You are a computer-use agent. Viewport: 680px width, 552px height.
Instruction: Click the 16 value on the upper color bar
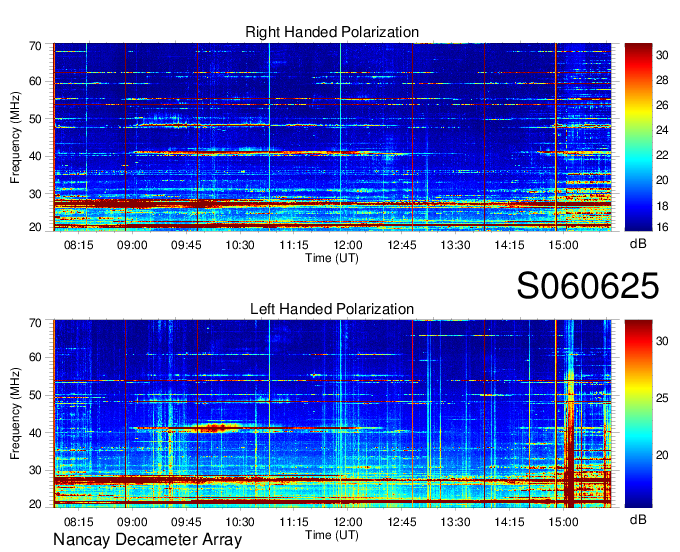coord(662,226)
